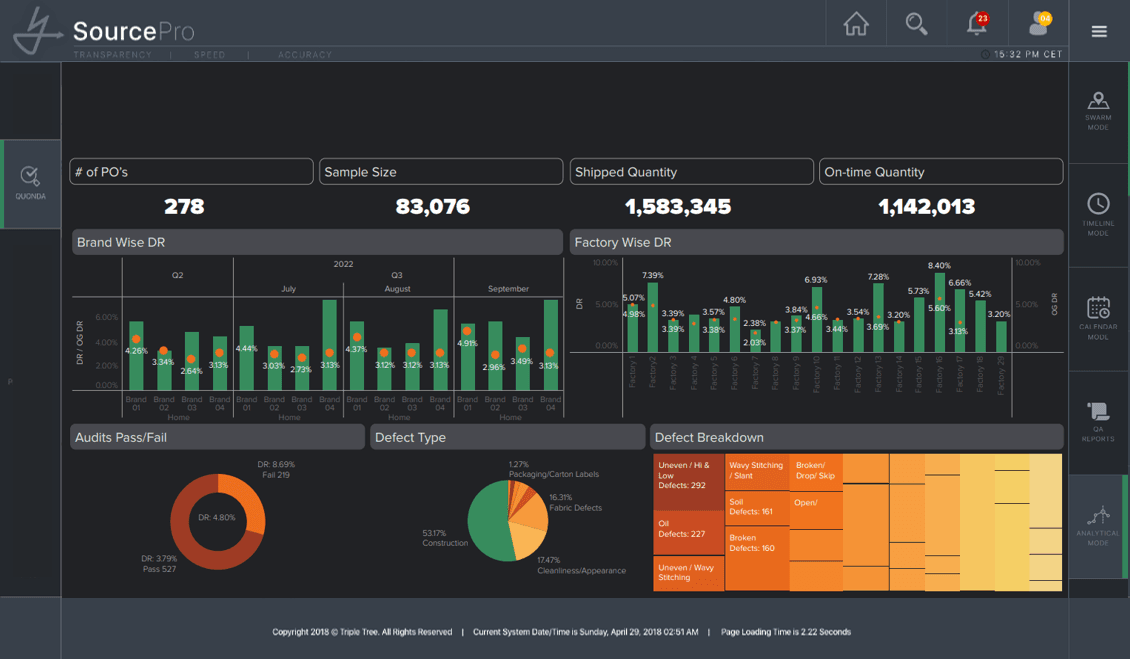This screenshot has width=1130, height=659.
Task: Select the Defect Breakdown panel title
Action: (709, 438)
